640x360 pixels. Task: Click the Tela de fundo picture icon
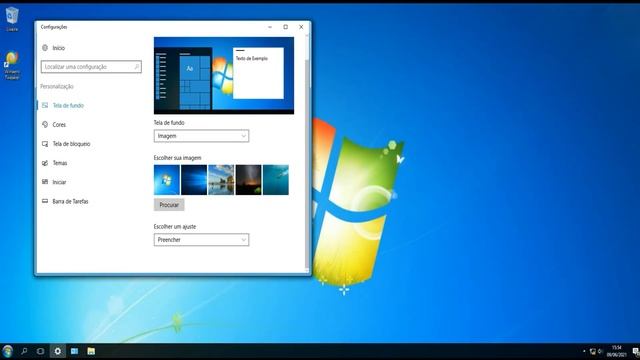[x=45, y=105]
